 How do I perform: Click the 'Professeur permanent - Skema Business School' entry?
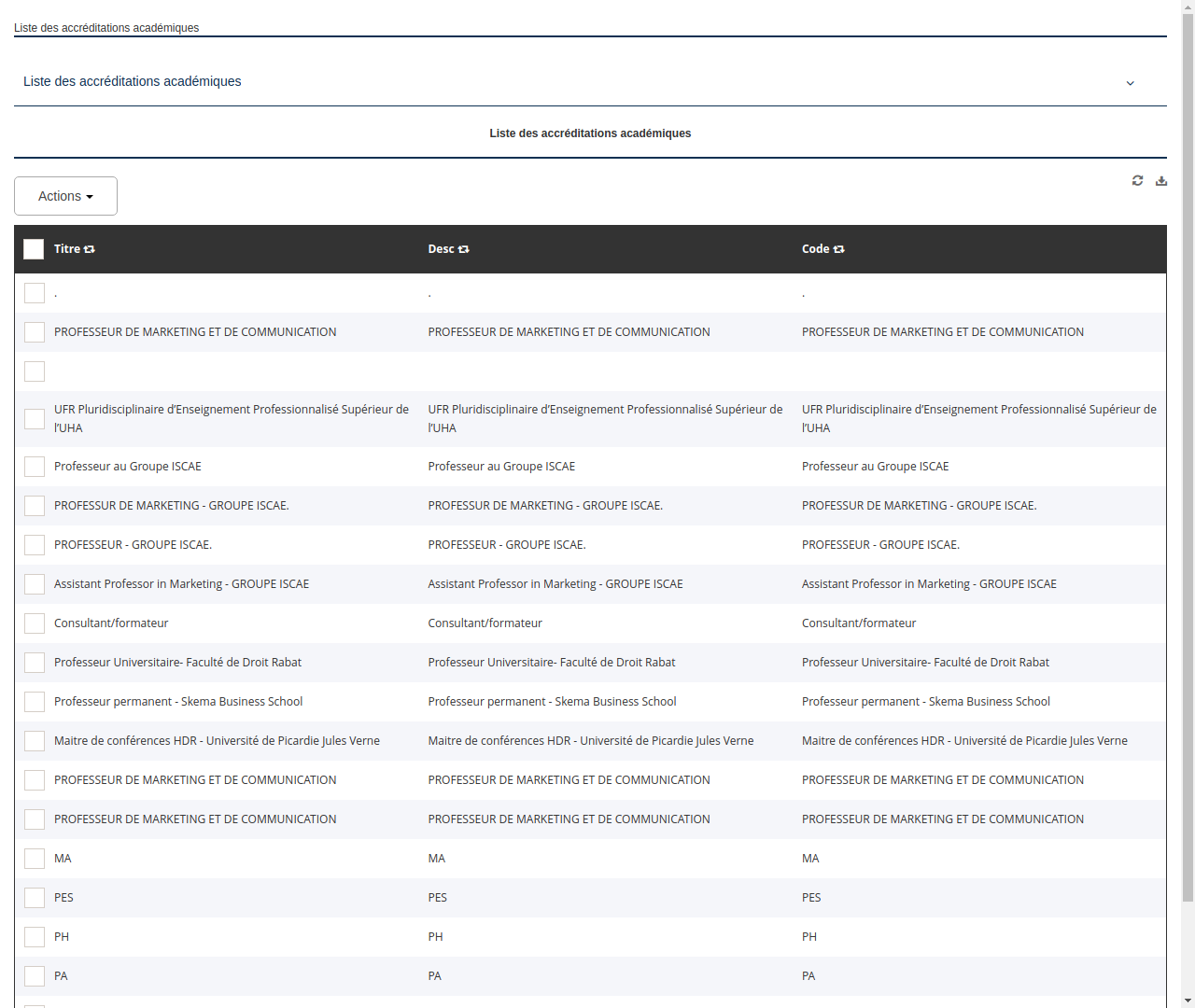click(x=177, y=701)
